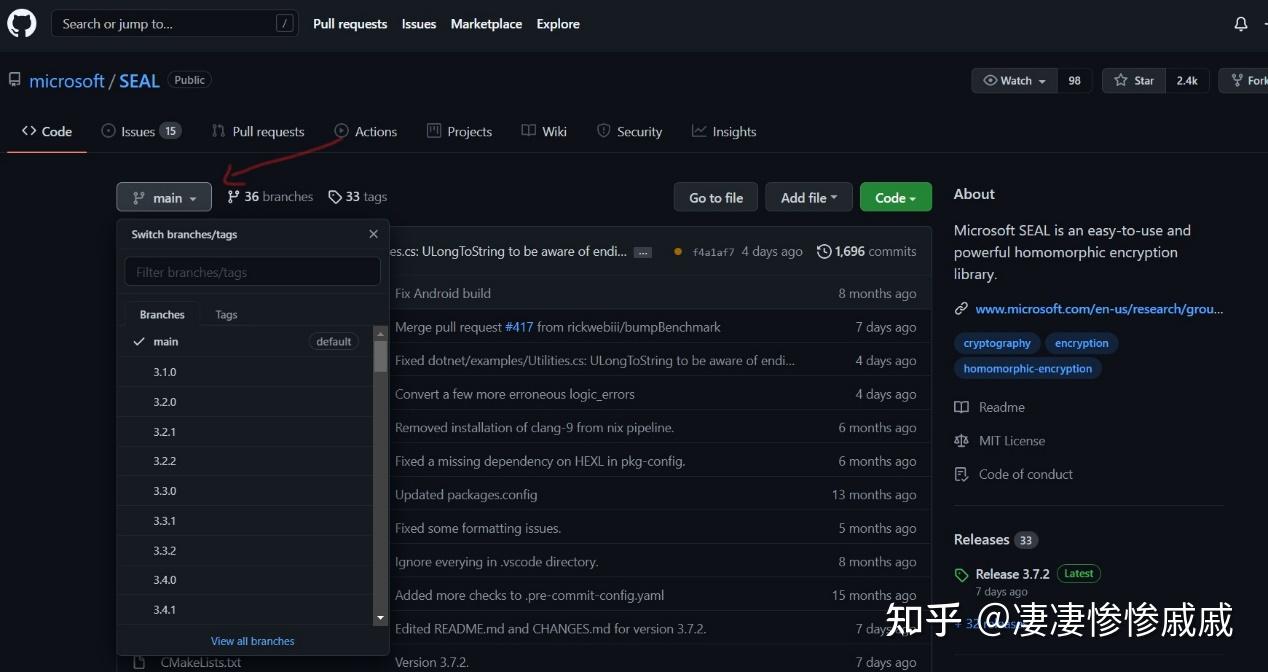Open GitHub notifications bell icon
Image resolution: width=1268 pixels, height=672 pixels.
pos(1240,23)
